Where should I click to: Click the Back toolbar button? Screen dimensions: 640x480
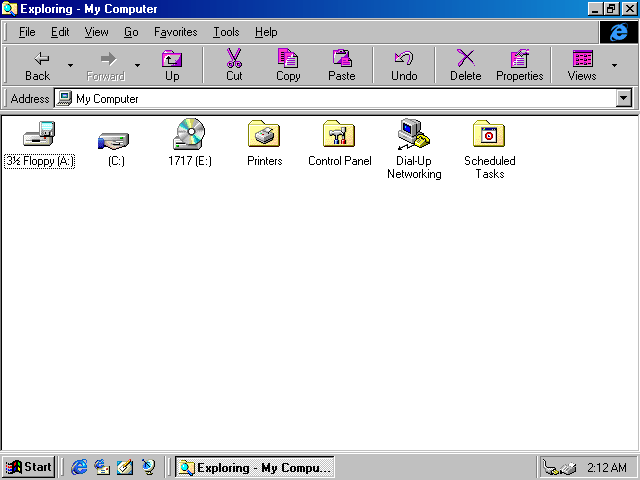coord(37,65)
